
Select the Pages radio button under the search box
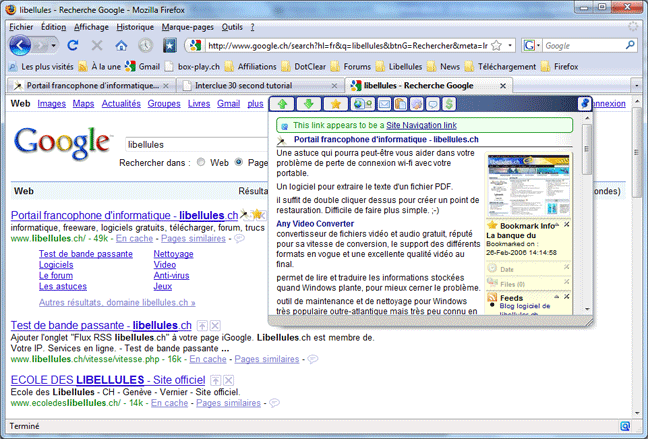(x=238, y=162)
